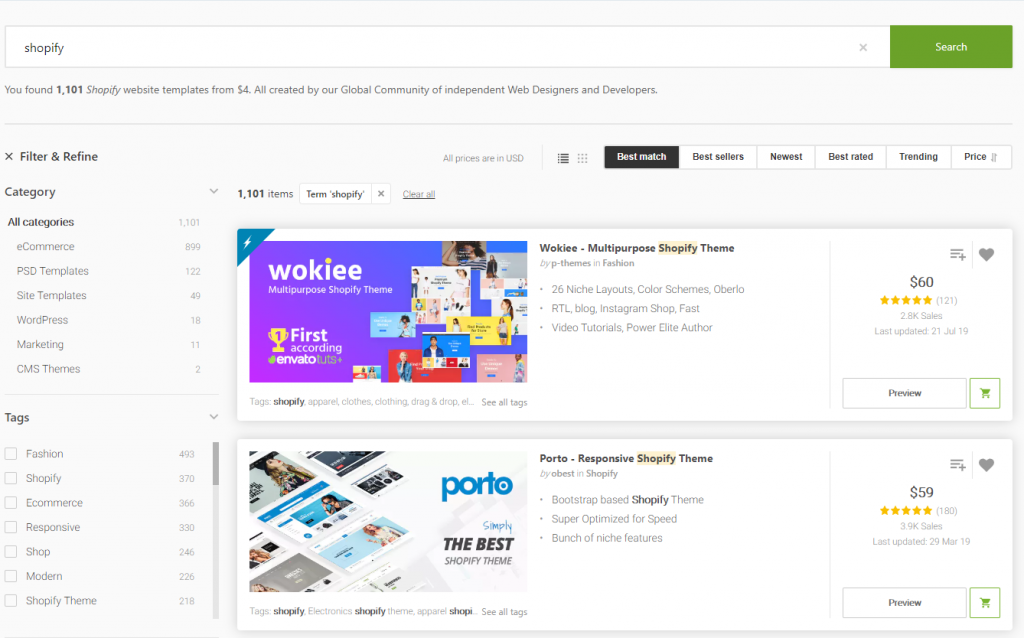Click the Porto five-star rating
This screenshot has height=638, width=1024.
[905, 511]
